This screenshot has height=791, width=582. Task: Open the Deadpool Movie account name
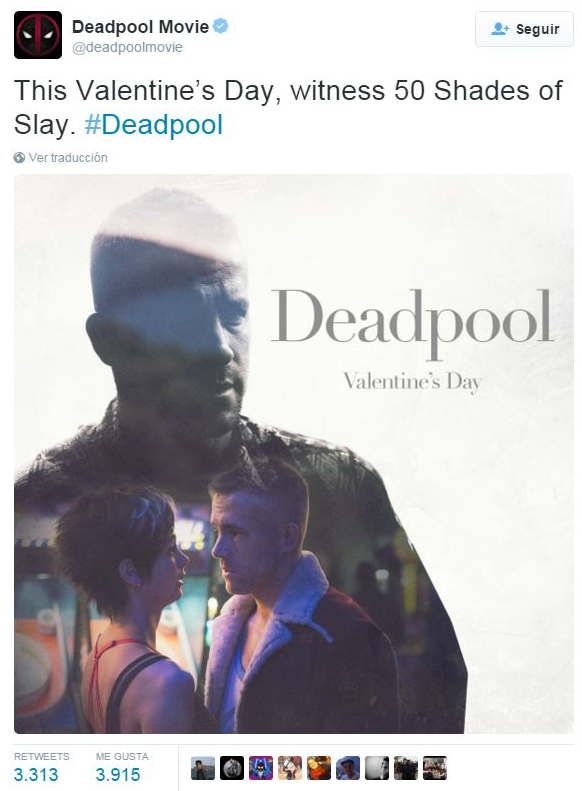tap(140, 26)
